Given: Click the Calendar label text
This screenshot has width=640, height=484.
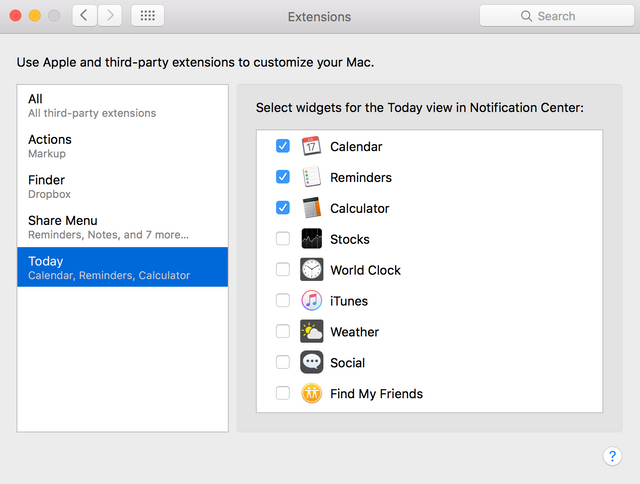Looking at the screenshot, I should (x=356, y=147).
